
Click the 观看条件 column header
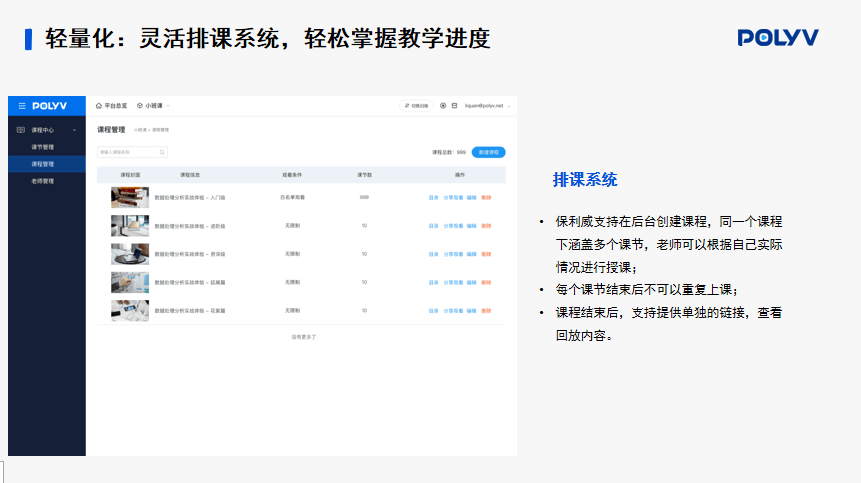[x=292, y=175]
